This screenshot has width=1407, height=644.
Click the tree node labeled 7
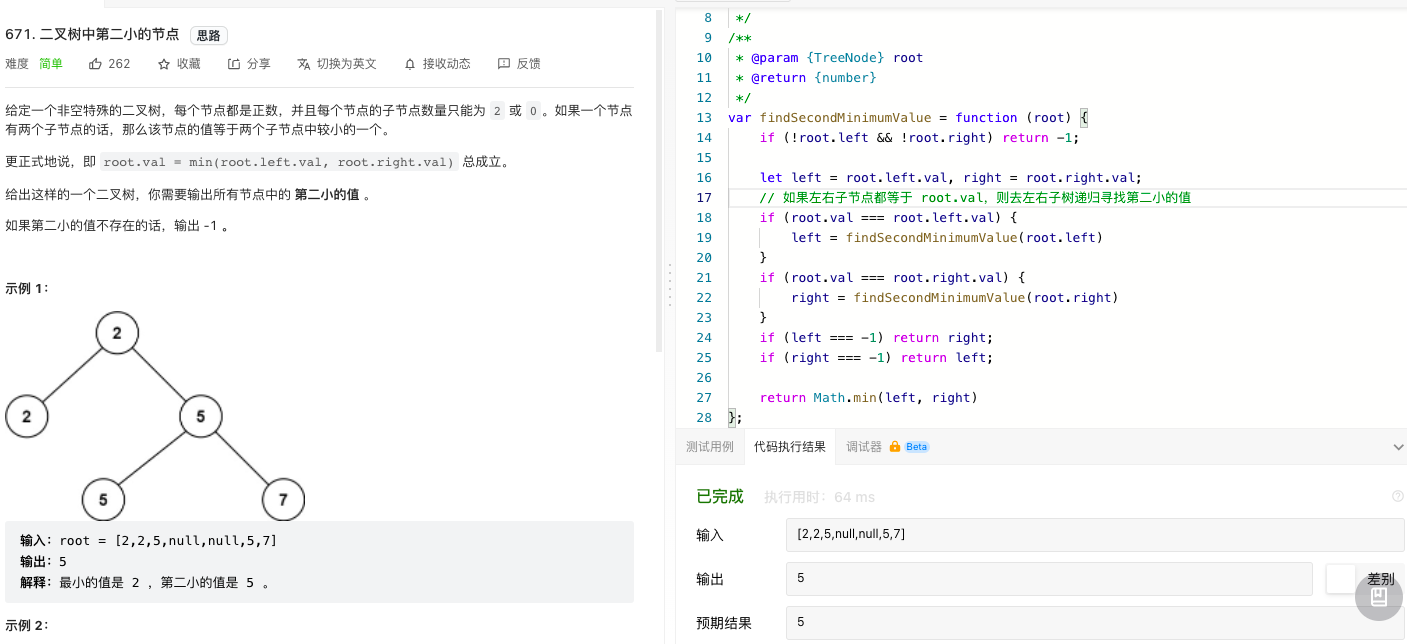pyautogui.click(x=283, y=499)
